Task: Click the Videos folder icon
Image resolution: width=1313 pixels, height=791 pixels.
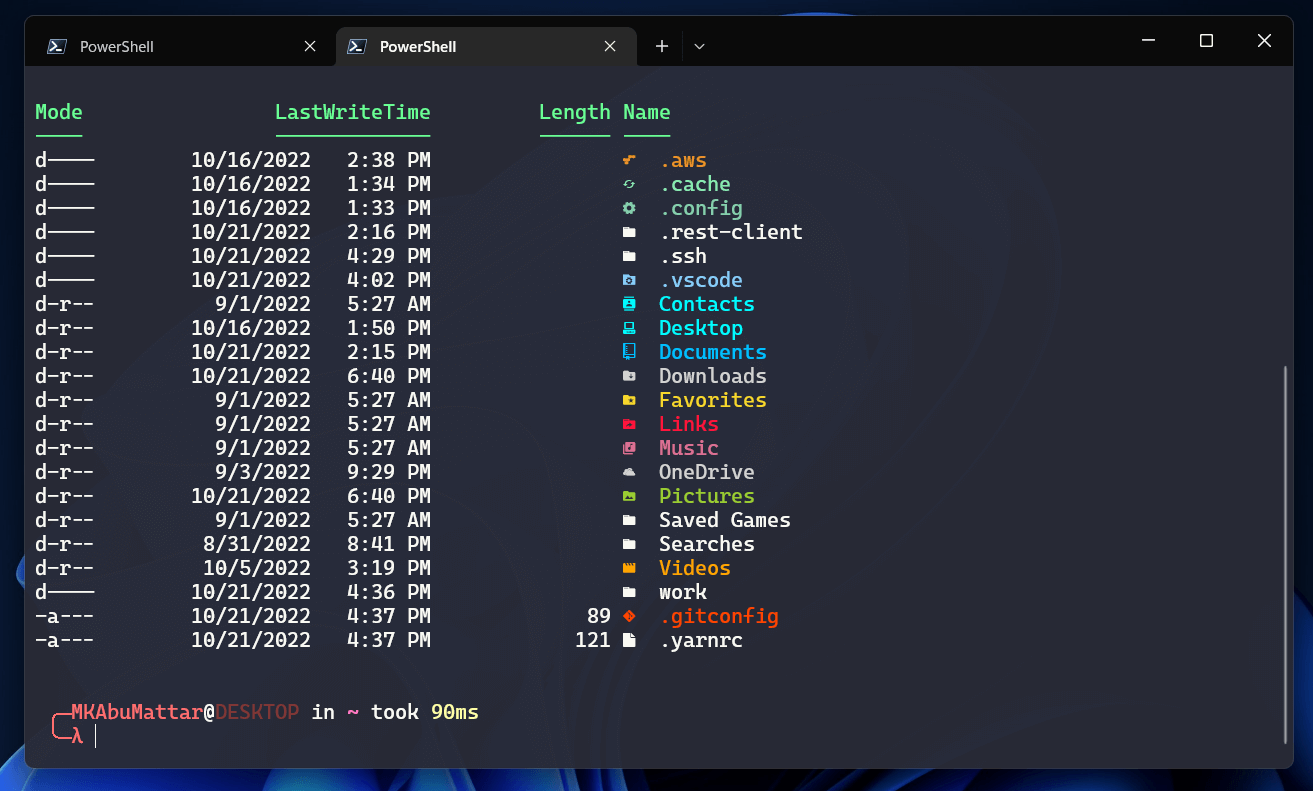Action: (629, 568)
